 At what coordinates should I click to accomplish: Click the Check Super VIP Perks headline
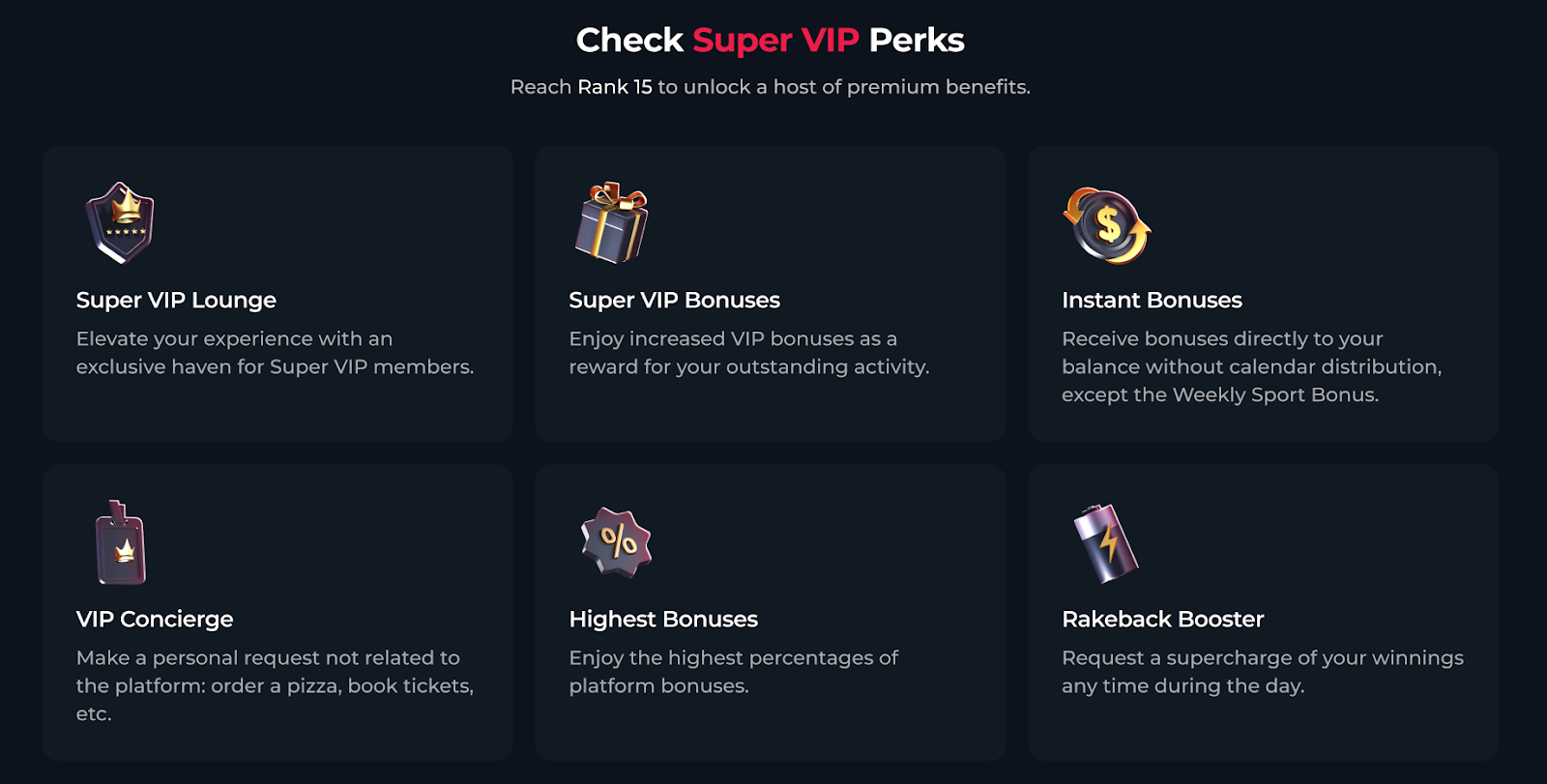pyautogui.click(x=770, y=41)
